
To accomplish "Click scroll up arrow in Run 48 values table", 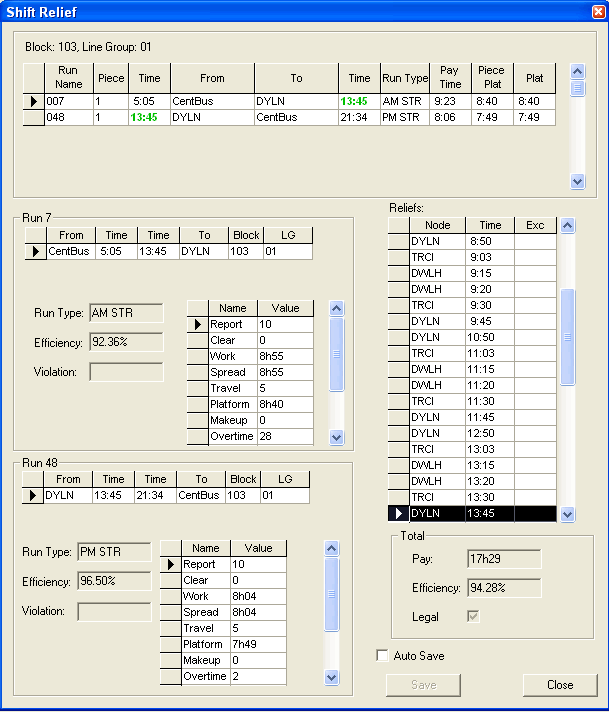I will coord(332,549).
